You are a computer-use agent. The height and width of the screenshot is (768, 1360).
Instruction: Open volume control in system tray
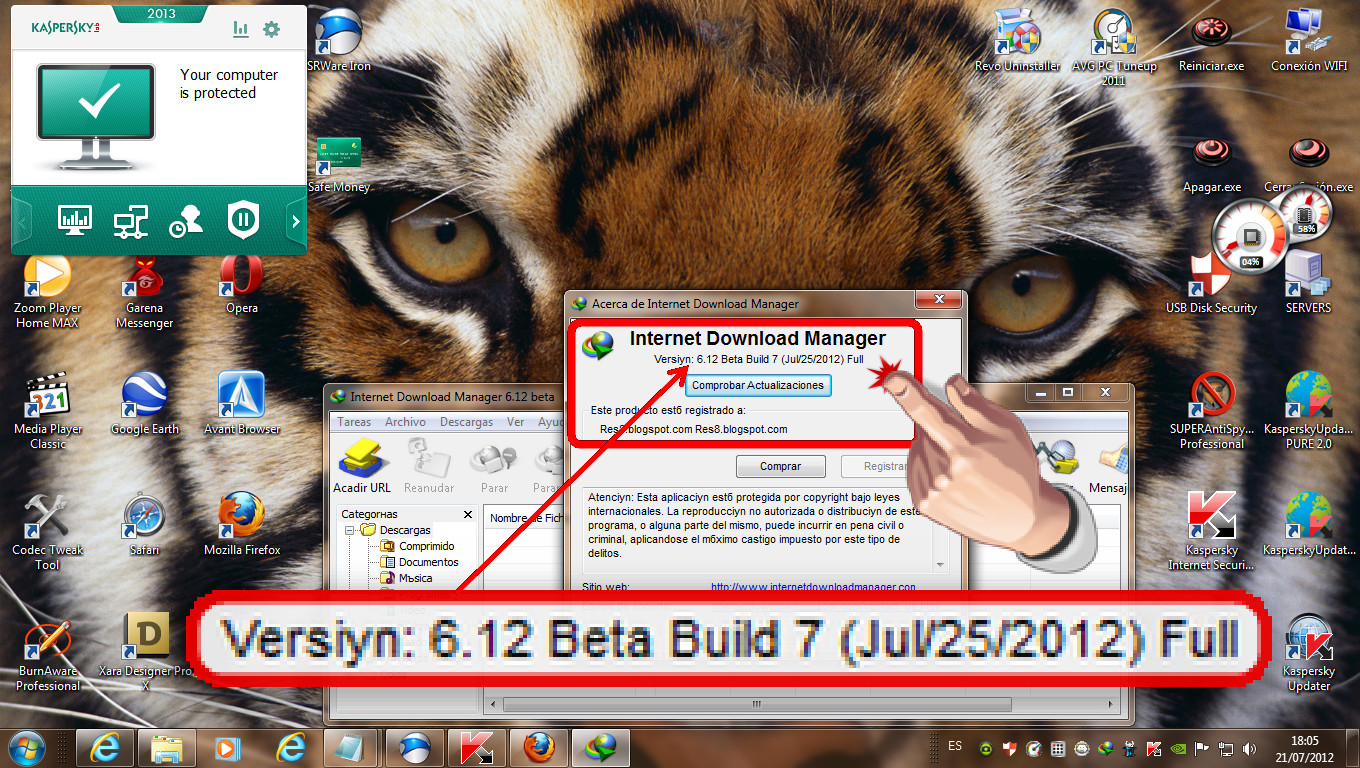pos(1249,748)
